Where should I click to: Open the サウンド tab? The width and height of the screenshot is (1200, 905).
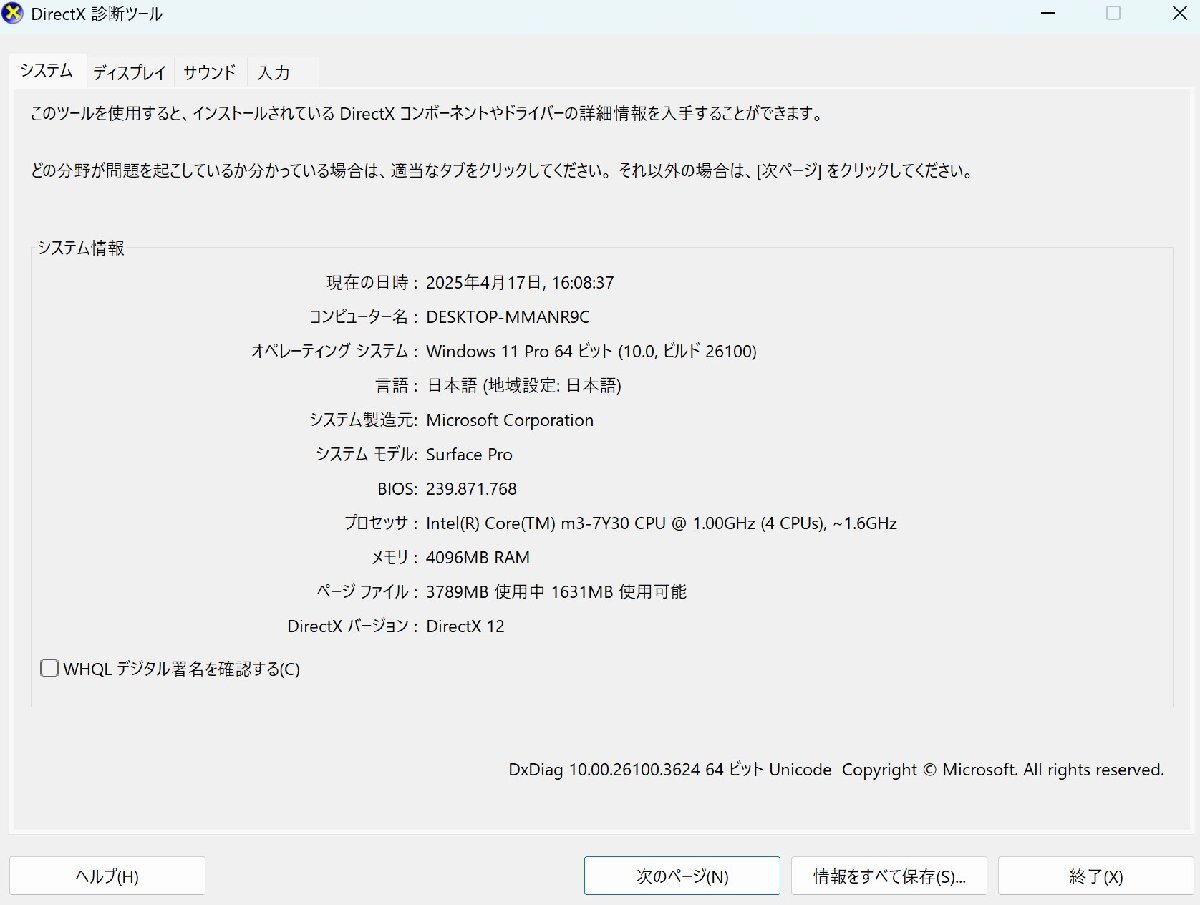pos(210,71)
